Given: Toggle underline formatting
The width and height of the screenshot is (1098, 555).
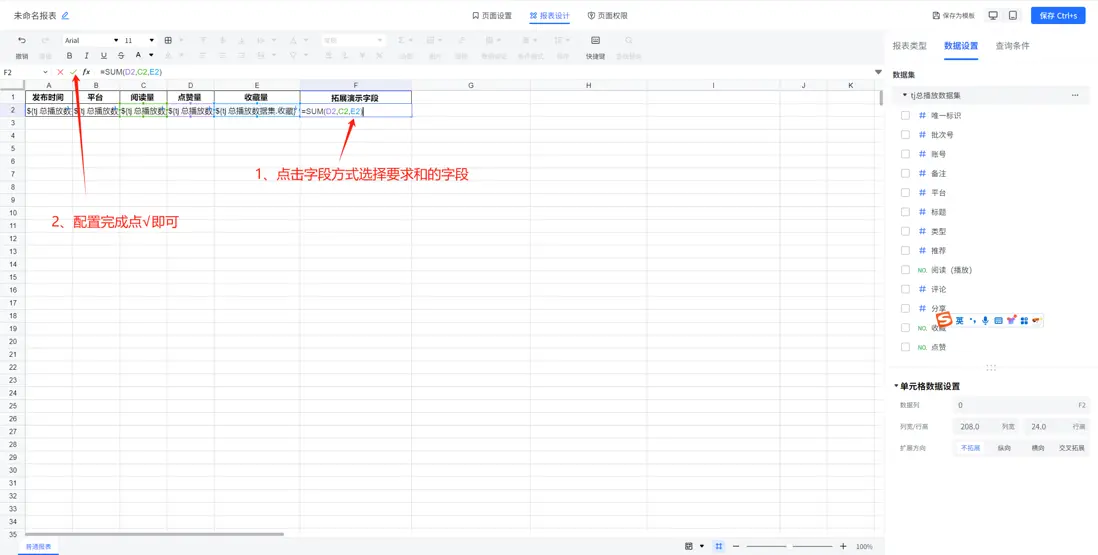Looking at the screenshot, I should tap(104, 55).
